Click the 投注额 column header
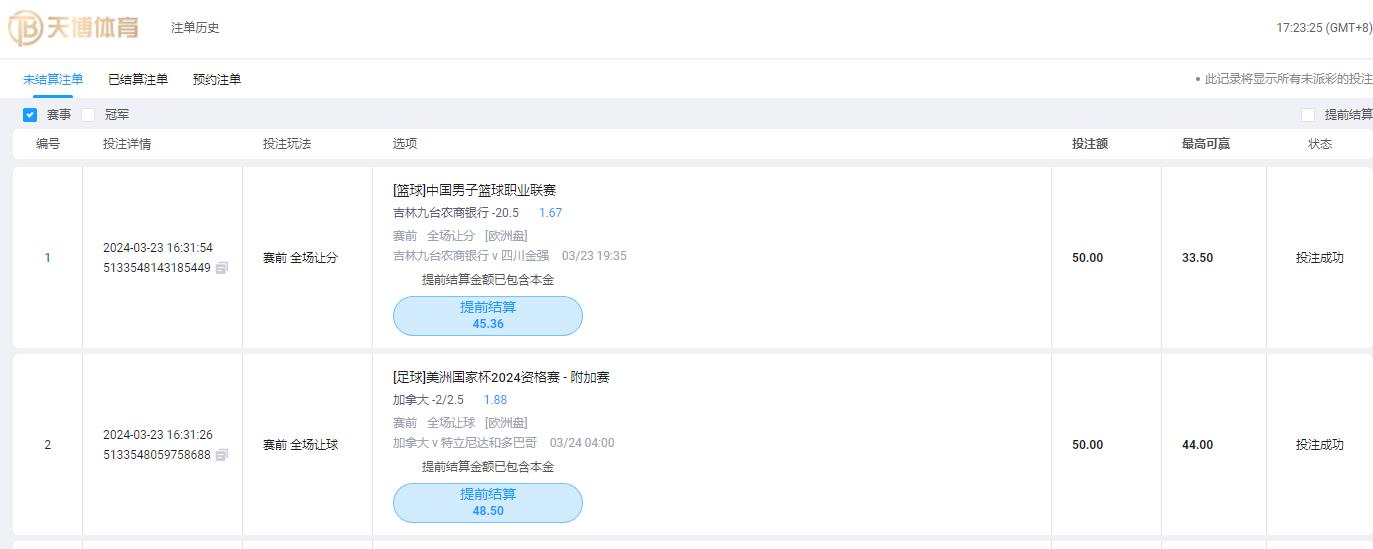1373x549 pixels. pos(1090,144)
